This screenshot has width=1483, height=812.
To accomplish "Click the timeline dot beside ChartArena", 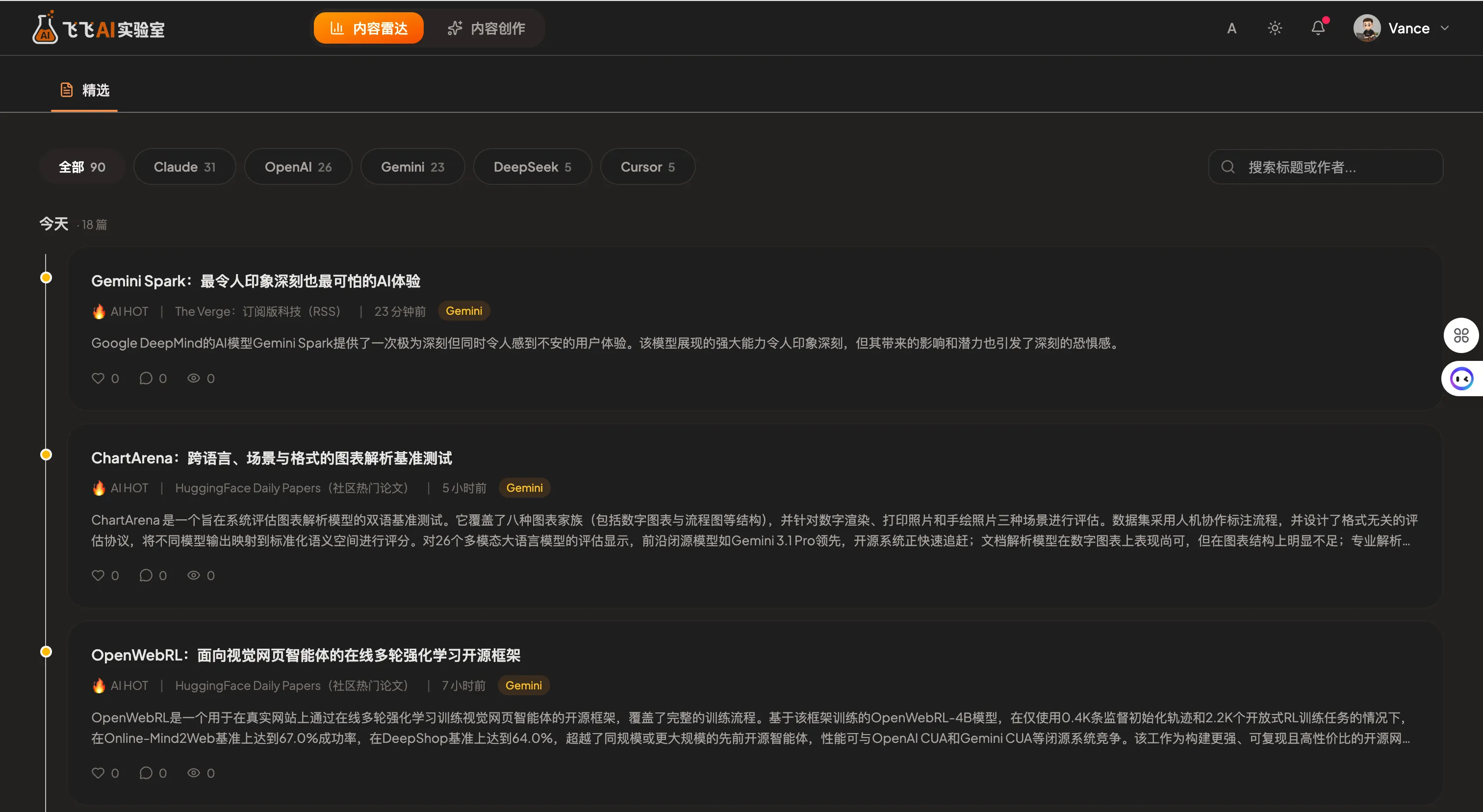I will pyautogui.click(x=46, y=455).
